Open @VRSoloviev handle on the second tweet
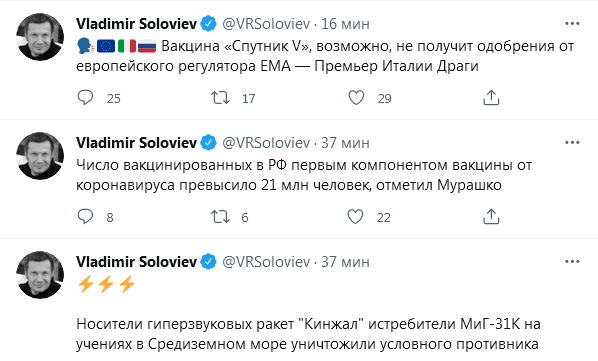598x361 pixels. tap(266, 143)
